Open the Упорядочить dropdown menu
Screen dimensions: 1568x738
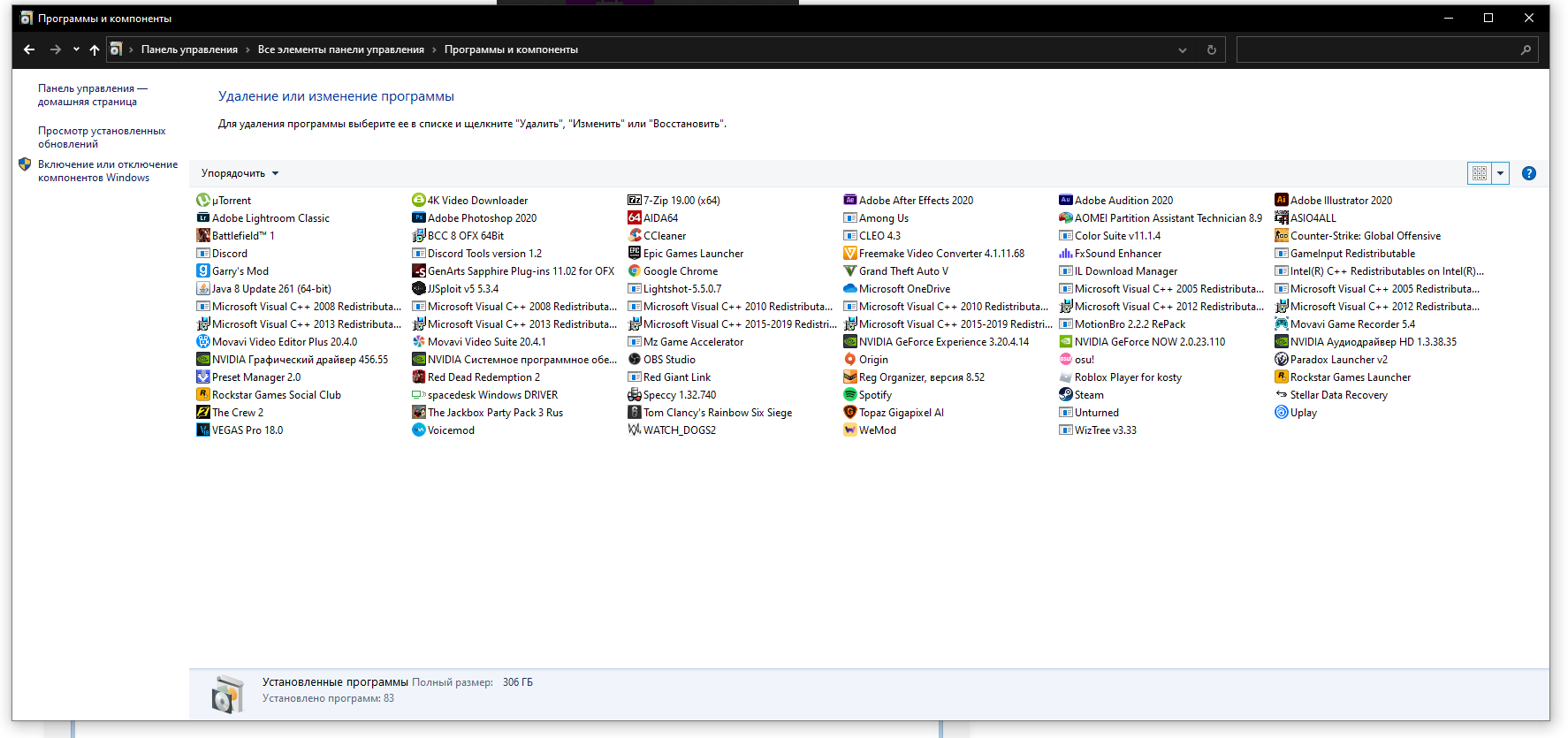[x=240, y=173]
